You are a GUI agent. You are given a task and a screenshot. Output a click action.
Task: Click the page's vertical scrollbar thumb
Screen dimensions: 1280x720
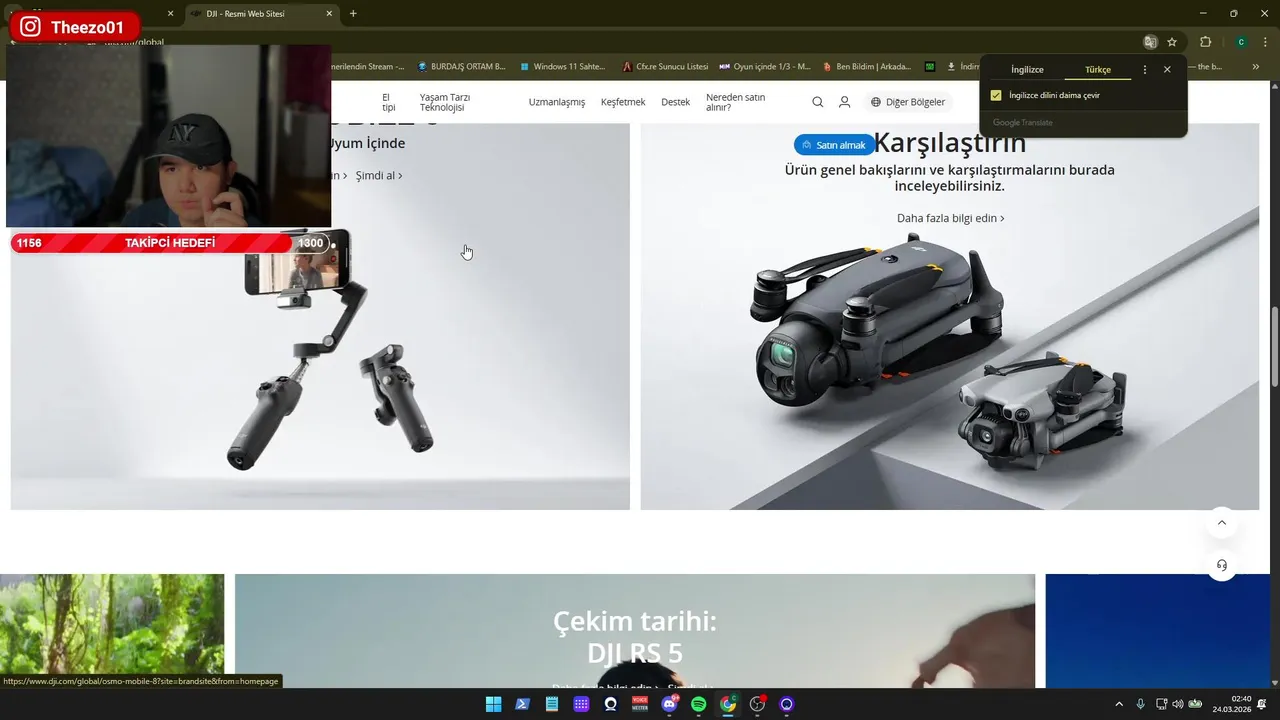pos(1274,347)
